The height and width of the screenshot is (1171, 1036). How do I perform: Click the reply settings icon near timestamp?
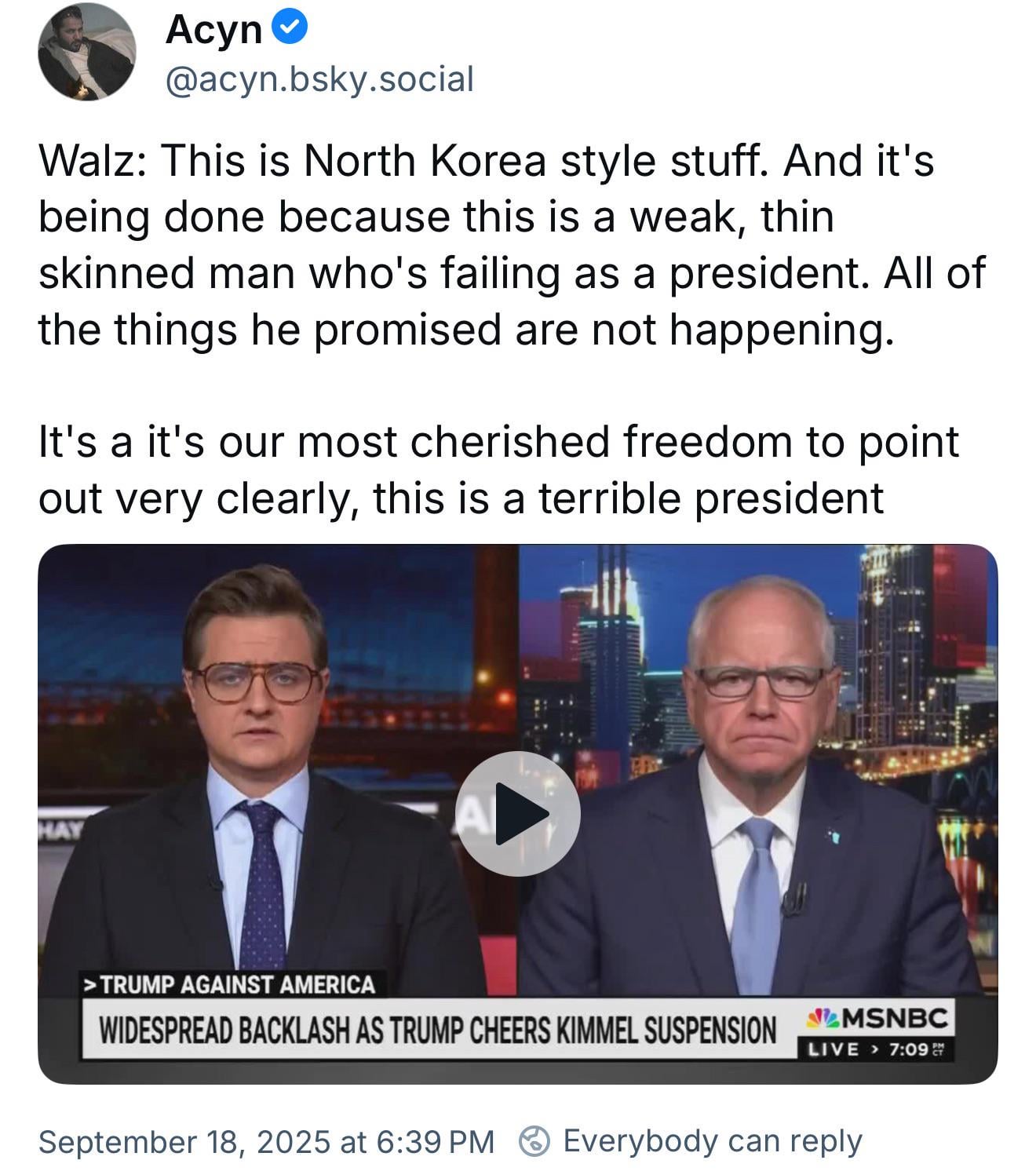[534, 1141]
